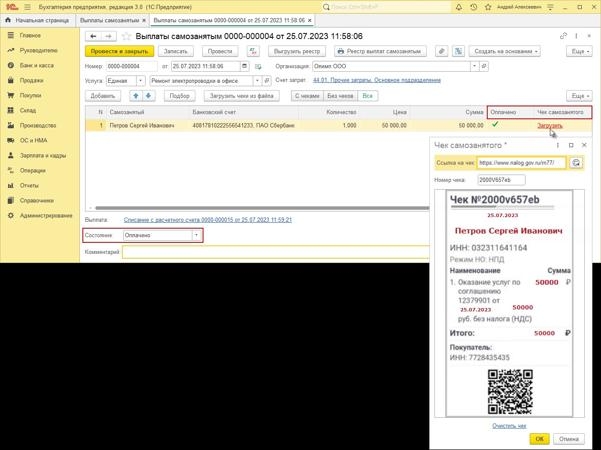Viewport: 601px width, 450px height.
Task: Move row down with the down arrow
Action: click(x=149, y=96)
